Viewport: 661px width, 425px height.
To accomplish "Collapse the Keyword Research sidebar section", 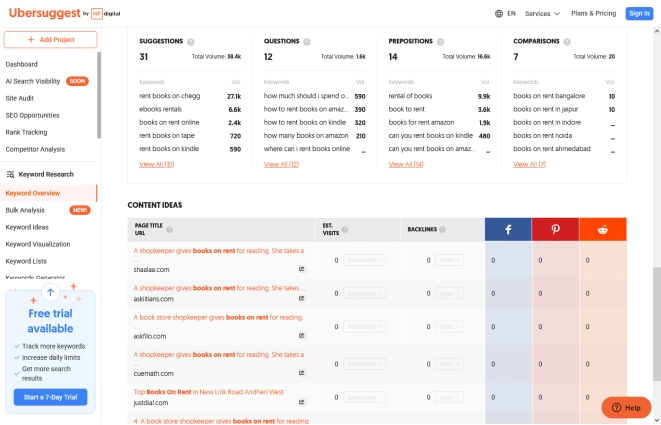I will click(x=47, y=174).
